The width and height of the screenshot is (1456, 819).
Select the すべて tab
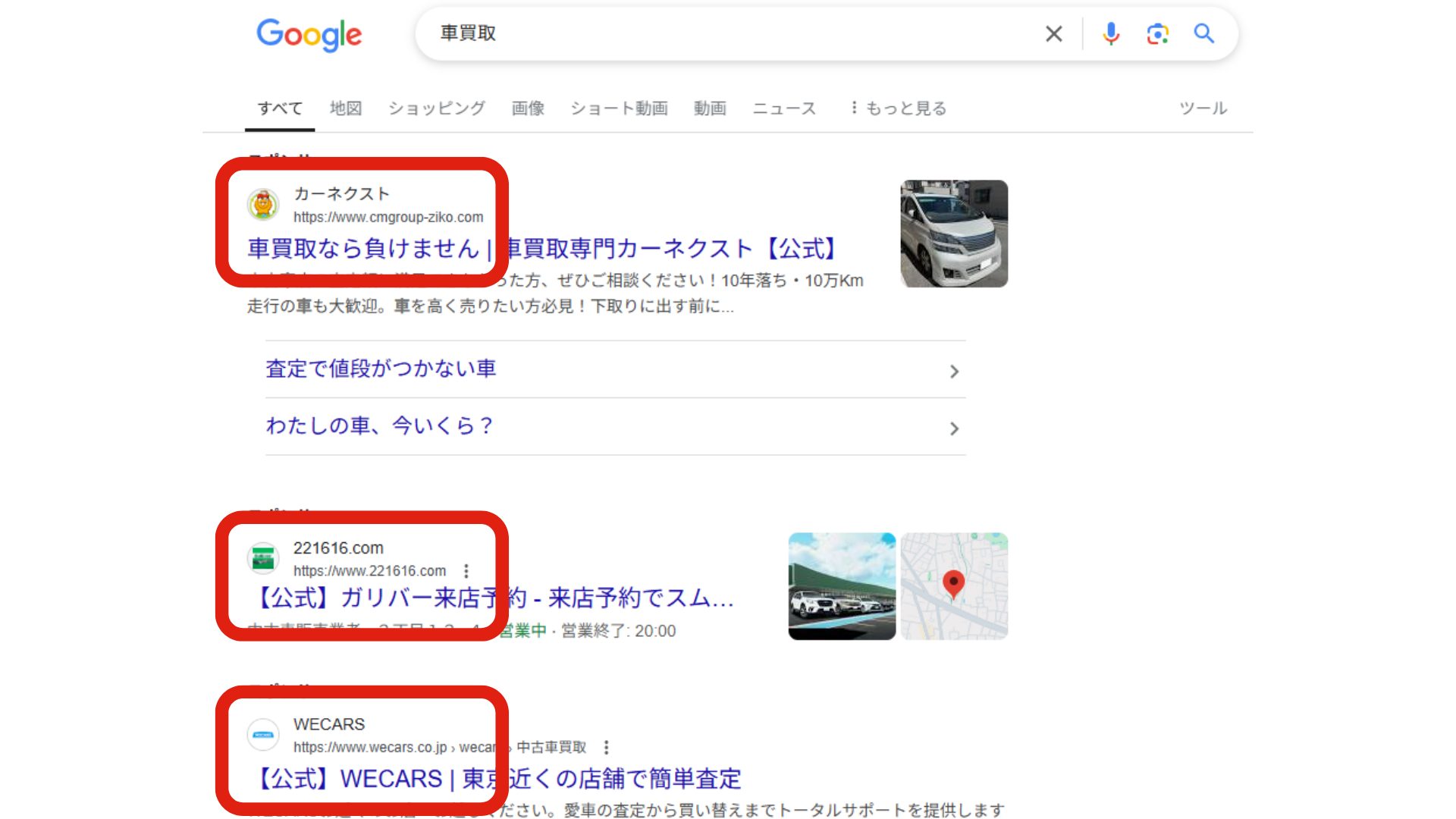280,108
